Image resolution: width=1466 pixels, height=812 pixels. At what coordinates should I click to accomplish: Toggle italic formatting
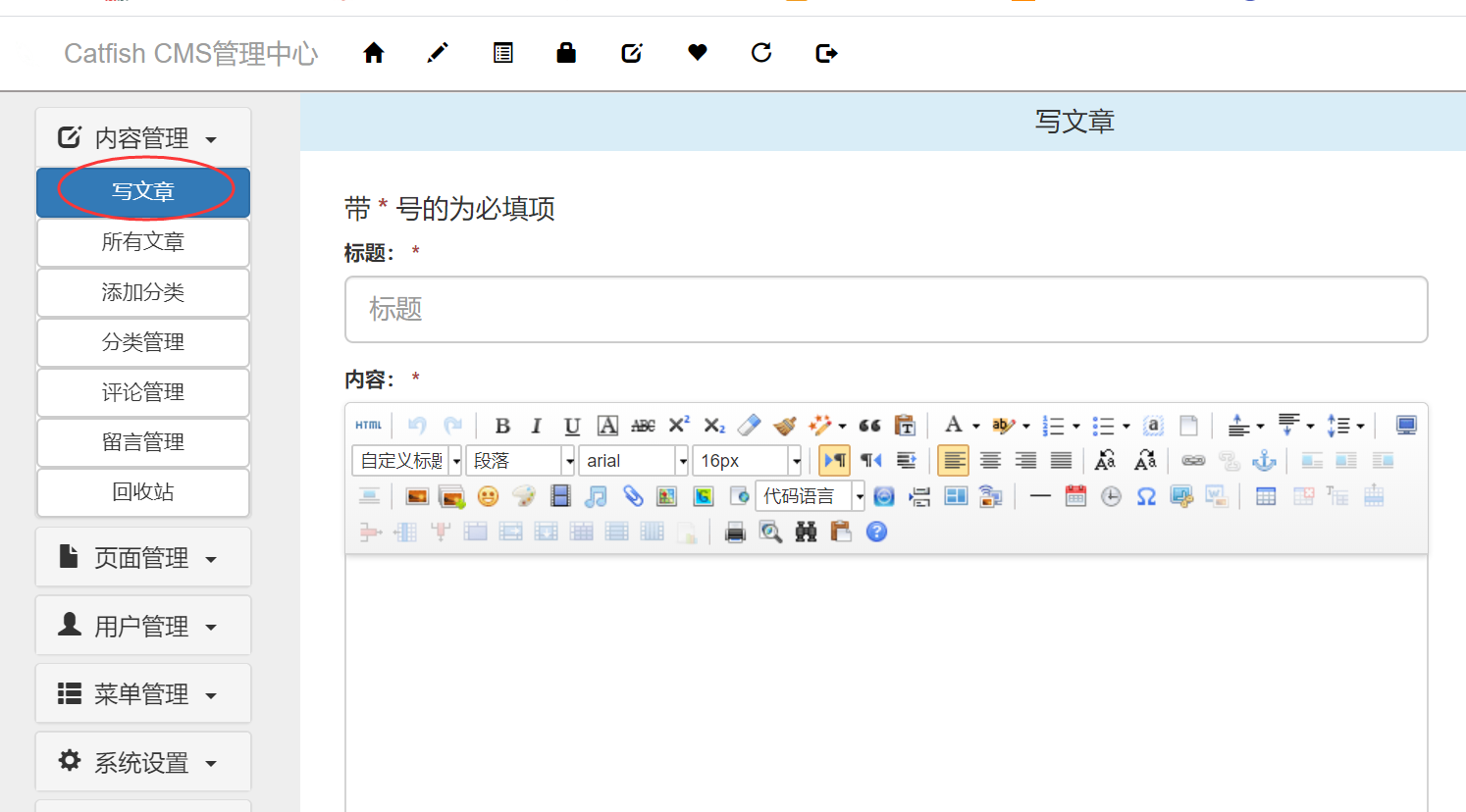(536, 426)
